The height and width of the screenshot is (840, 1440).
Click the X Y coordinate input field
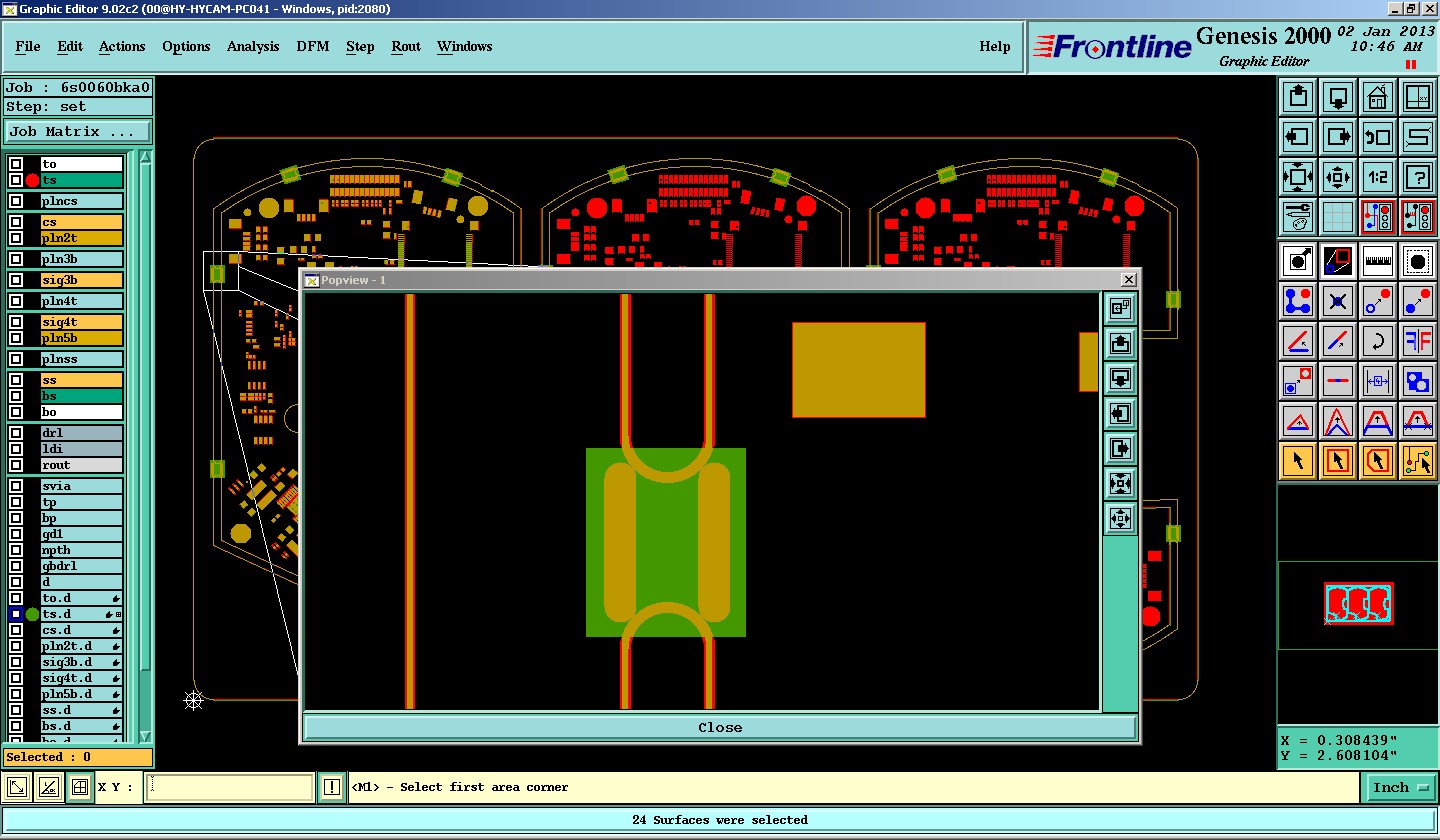(229, 787)
